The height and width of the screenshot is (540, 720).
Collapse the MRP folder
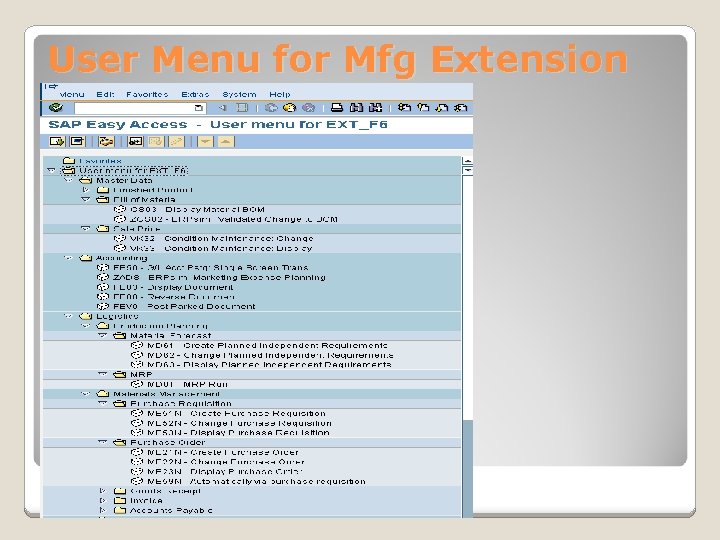103,374
